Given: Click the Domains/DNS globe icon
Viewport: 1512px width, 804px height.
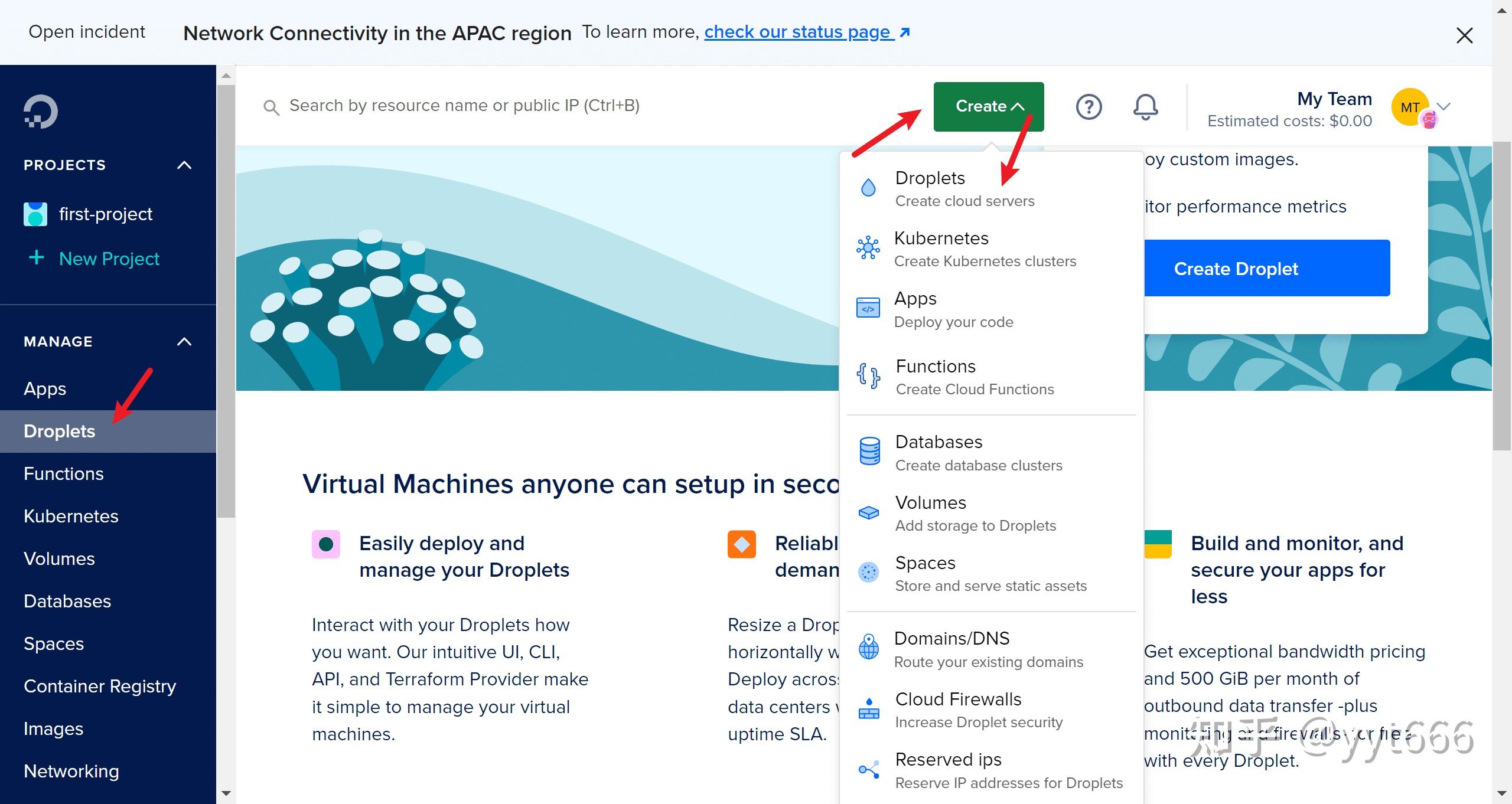Looking at the screenshot, I should click(868, 648).
